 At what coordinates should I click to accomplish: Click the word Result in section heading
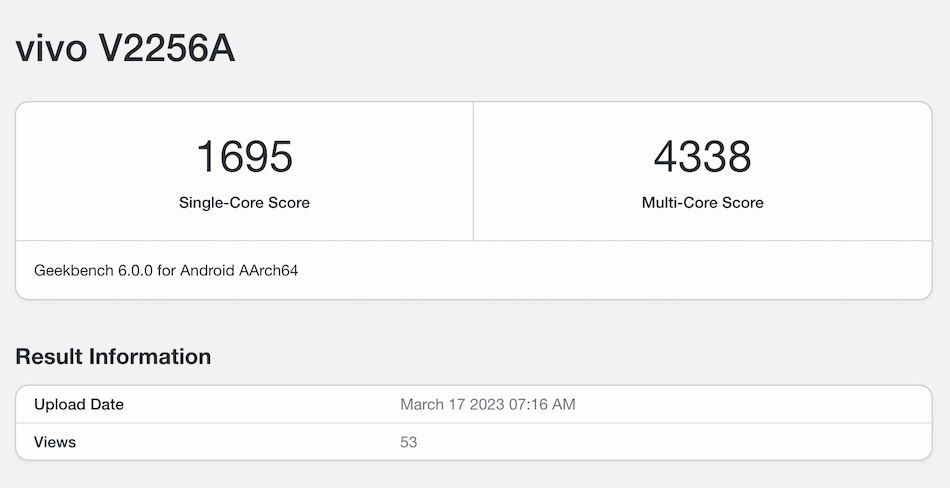coord(49,357)
